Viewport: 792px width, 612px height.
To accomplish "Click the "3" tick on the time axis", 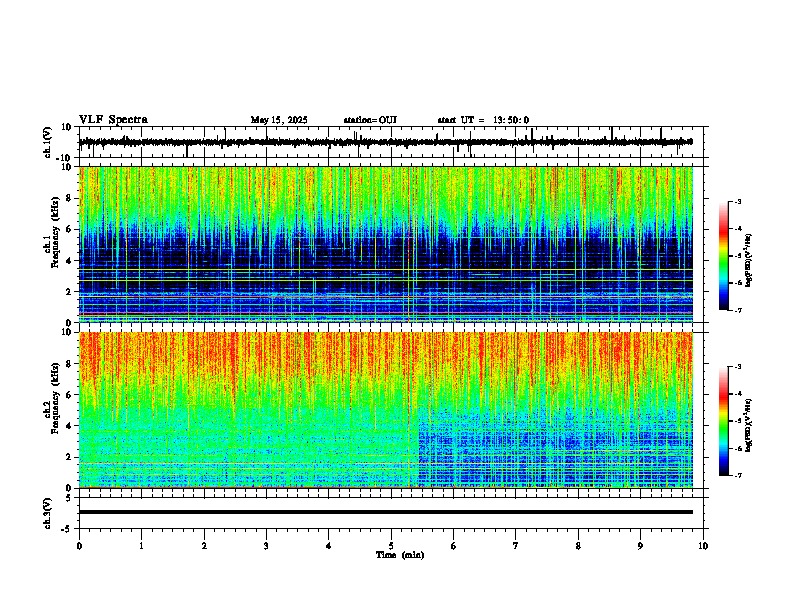I will tap(266, 546).
